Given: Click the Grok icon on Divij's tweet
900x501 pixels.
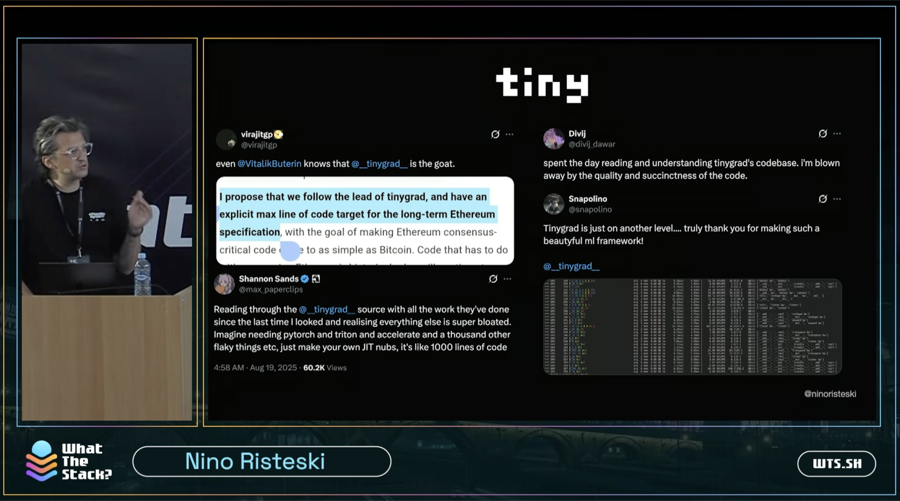Looking at the screenshot, I should tap(823, 134).
